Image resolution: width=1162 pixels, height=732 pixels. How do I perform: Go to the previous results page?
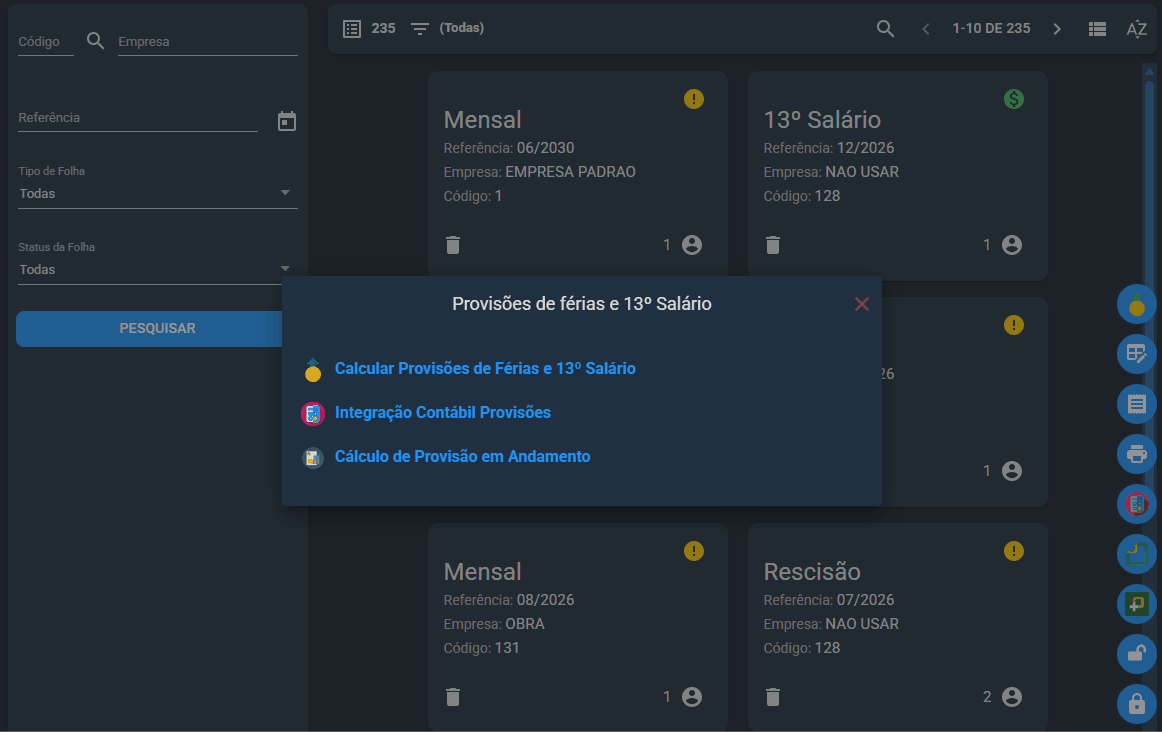[926, 29]
